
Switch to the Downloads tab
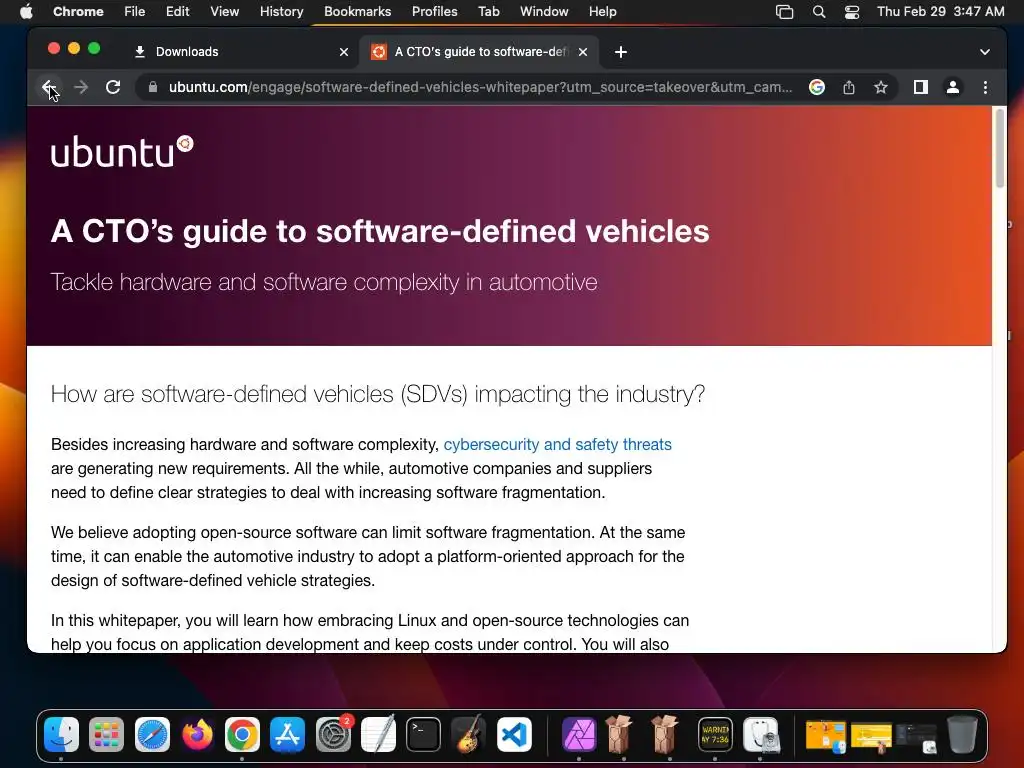240,52
